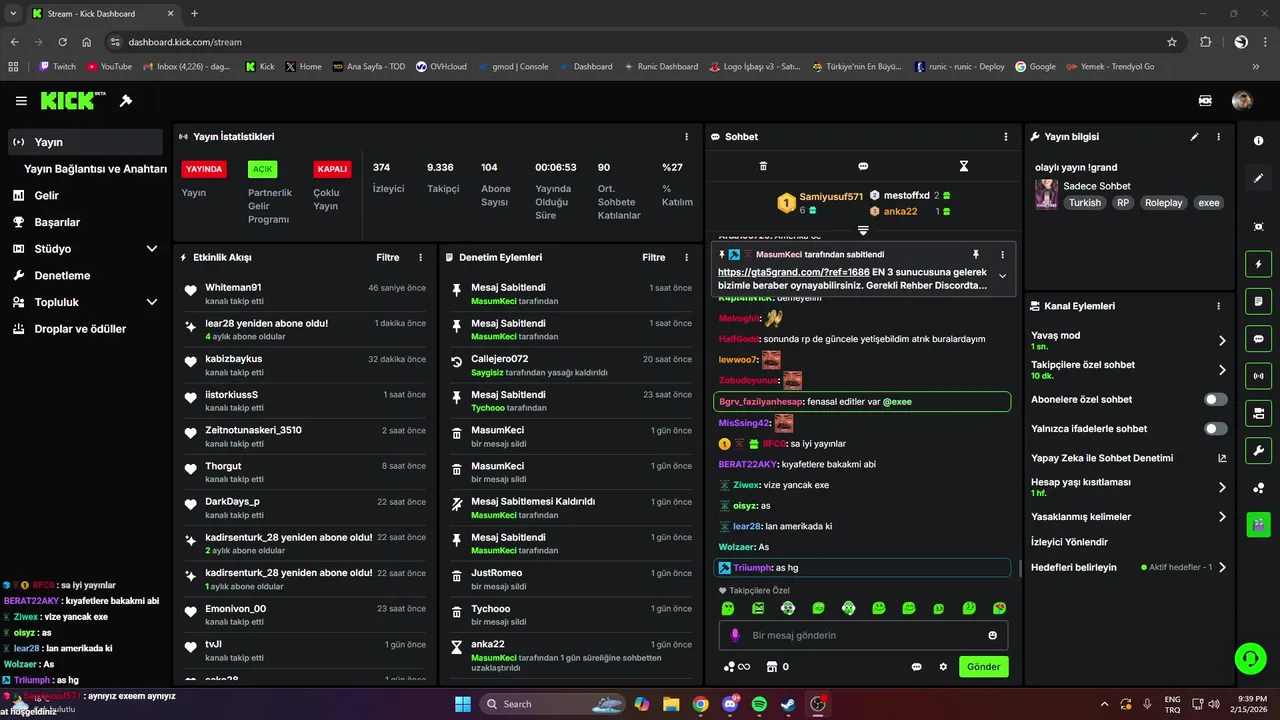Open the emoji picker in the message box
The height and width of the screenshot is (720, 1280).
click(993, 635)
